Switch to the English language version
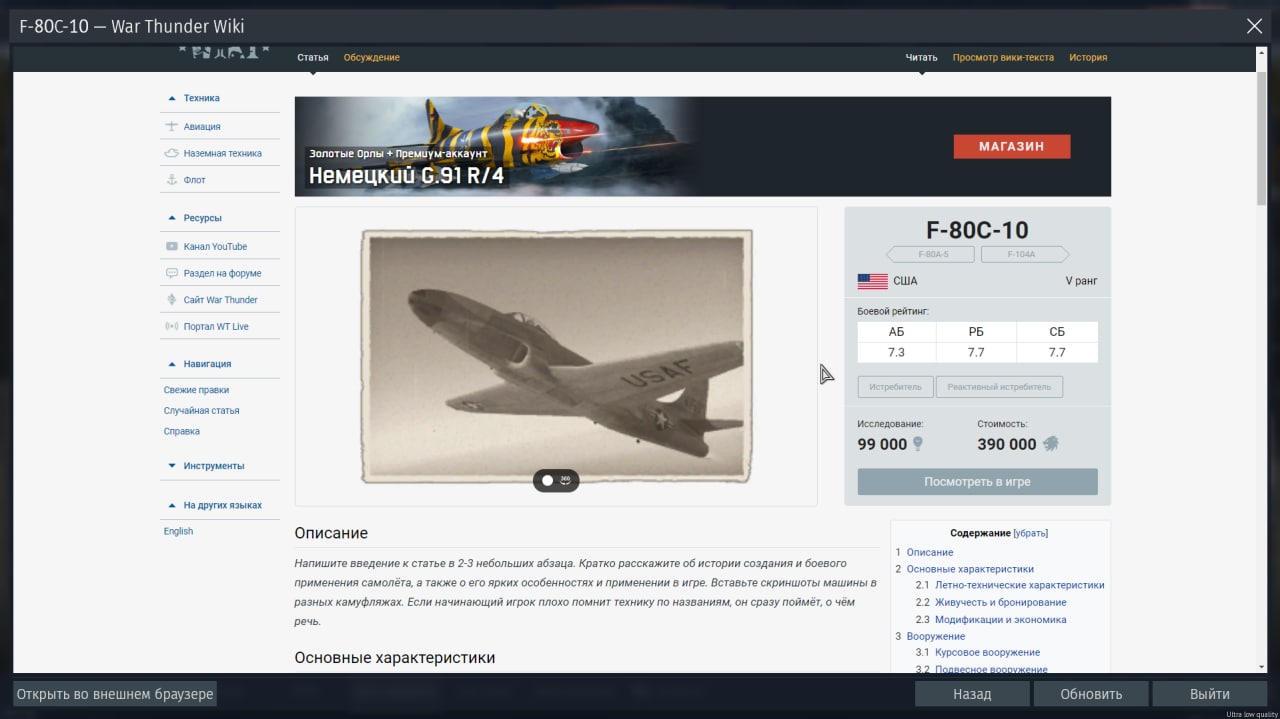 (x=178, y=531)
